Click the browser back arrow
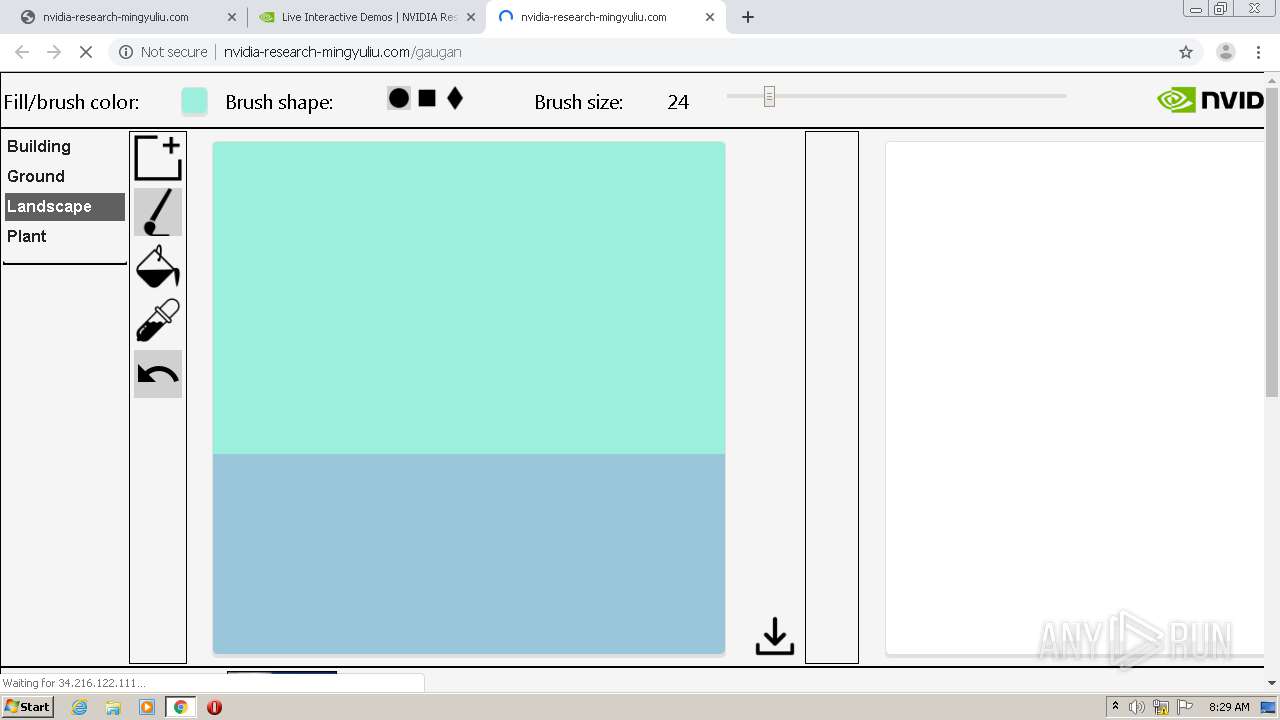Screen dimensions: 1280x720 point(22,52)
